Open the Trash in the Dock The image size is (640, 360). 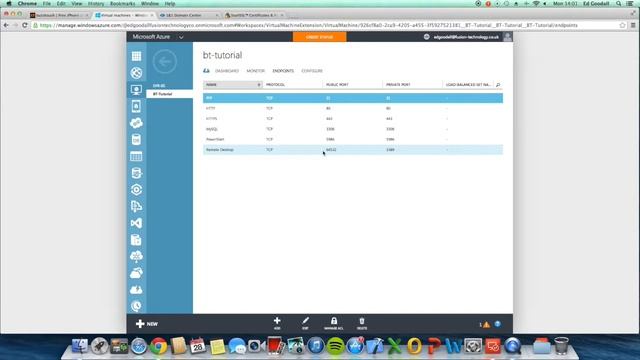click(x=562, y=346)
